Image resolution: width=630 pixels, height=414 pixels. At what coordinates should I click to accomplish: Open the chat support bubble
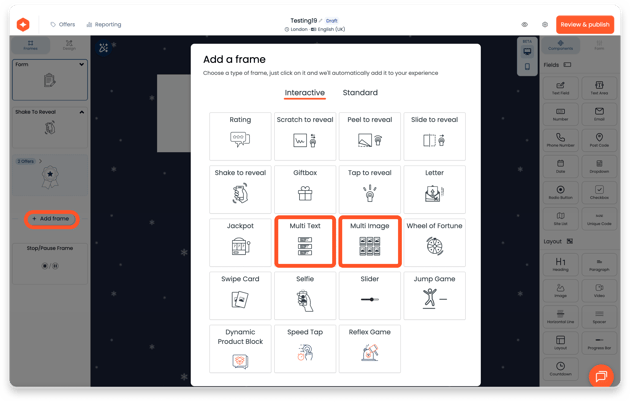point(601,375)
